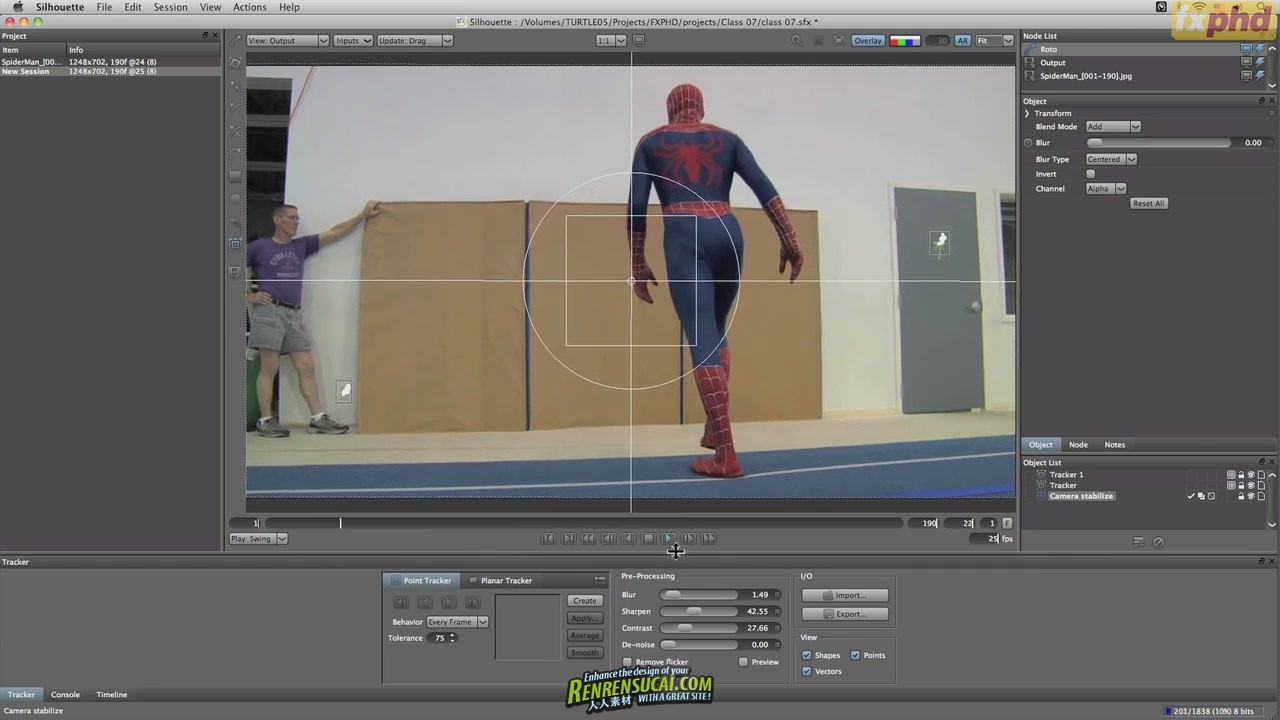Image resolution: width=1280 pixels, height=720 pixels.
Task: Open the Update: Drag dropdown
Action: pos(415,41)
